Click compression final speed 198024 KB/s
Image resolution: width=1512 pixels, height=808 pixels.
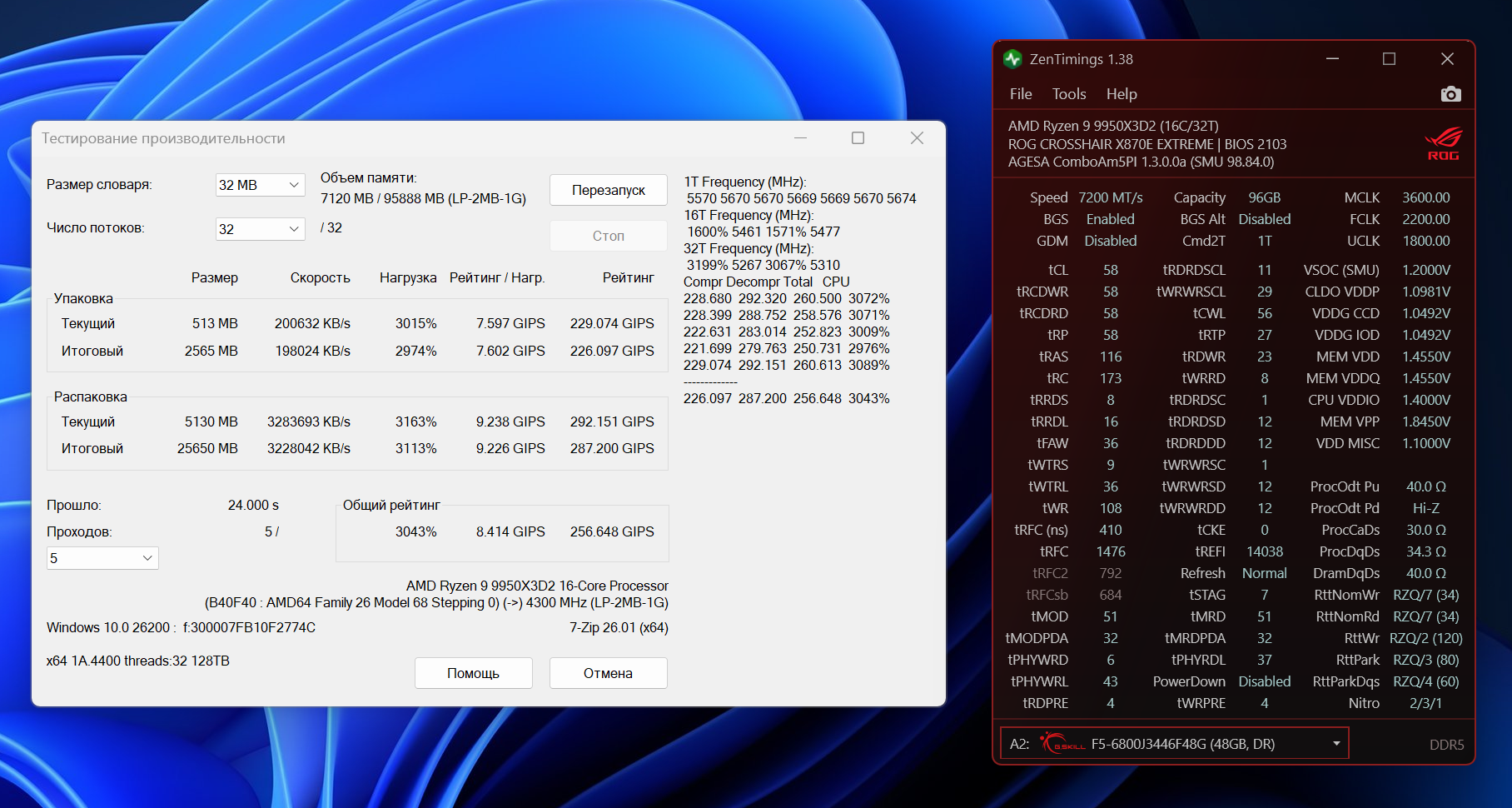click(313, 351)
